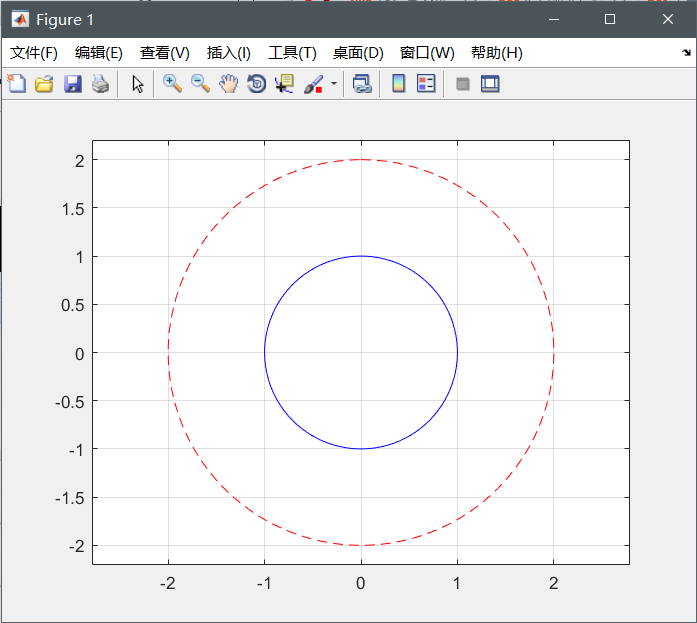Click the x-axis tick label 1

(x=457, y=583)
